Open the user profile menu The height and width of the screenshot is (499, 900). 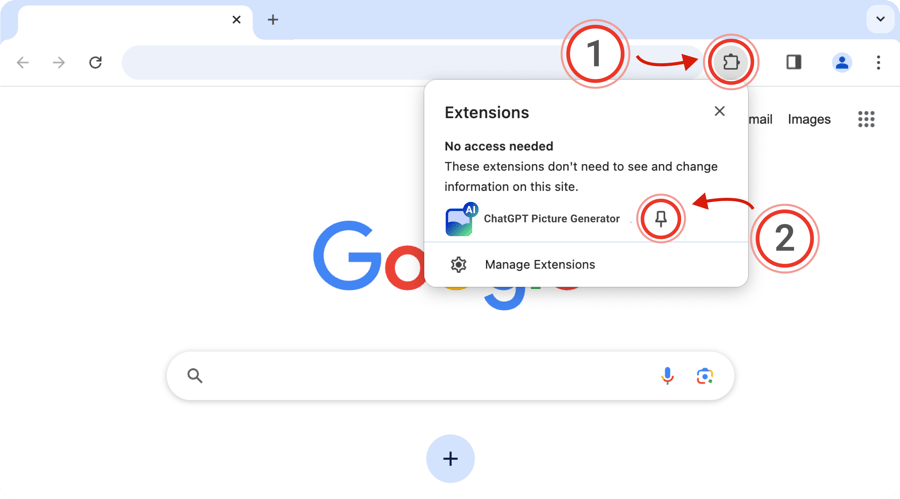coord(841,62)
